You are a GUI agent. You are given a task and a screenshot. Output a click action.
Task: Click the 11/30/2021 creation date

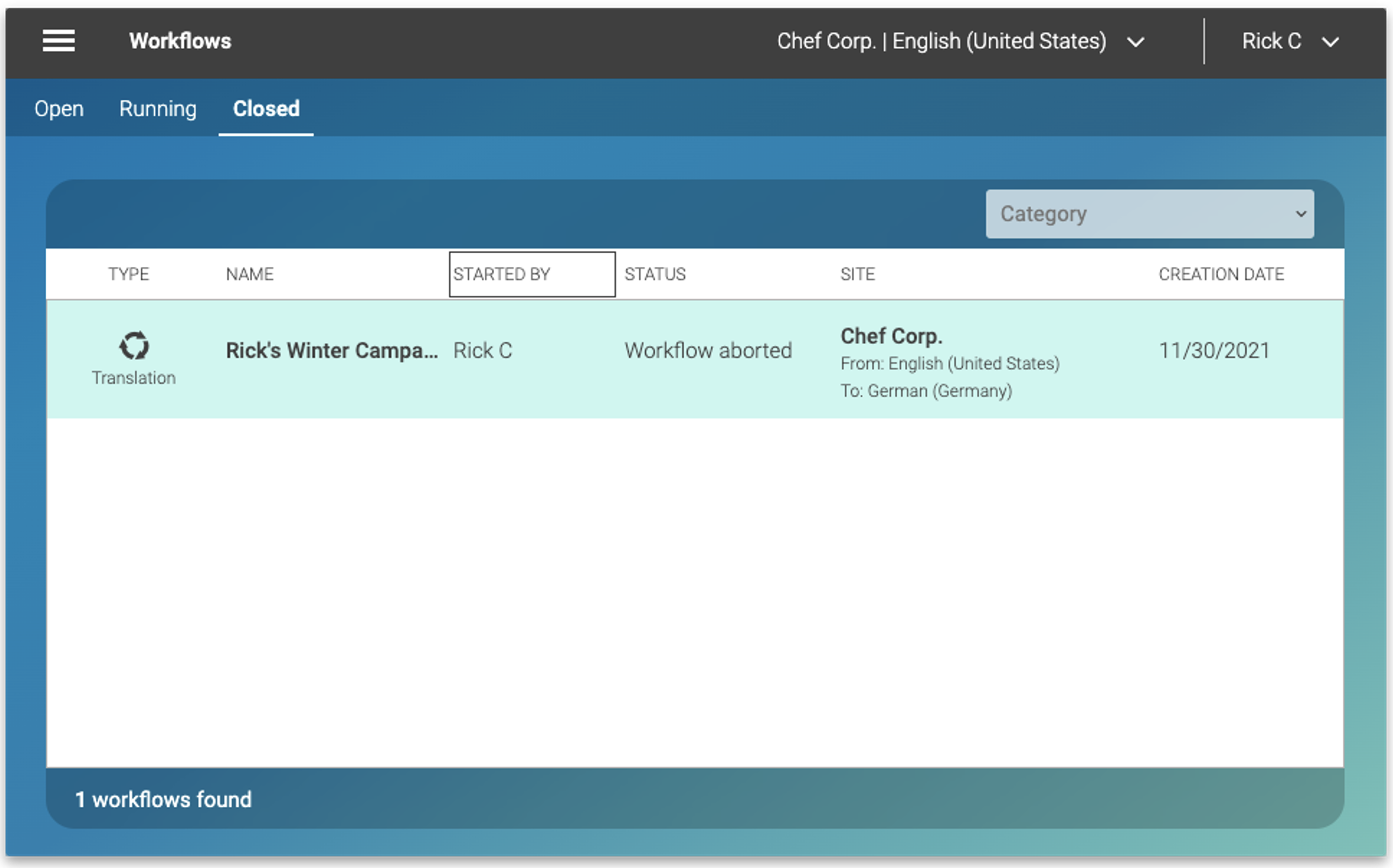tap(1214, 350)
